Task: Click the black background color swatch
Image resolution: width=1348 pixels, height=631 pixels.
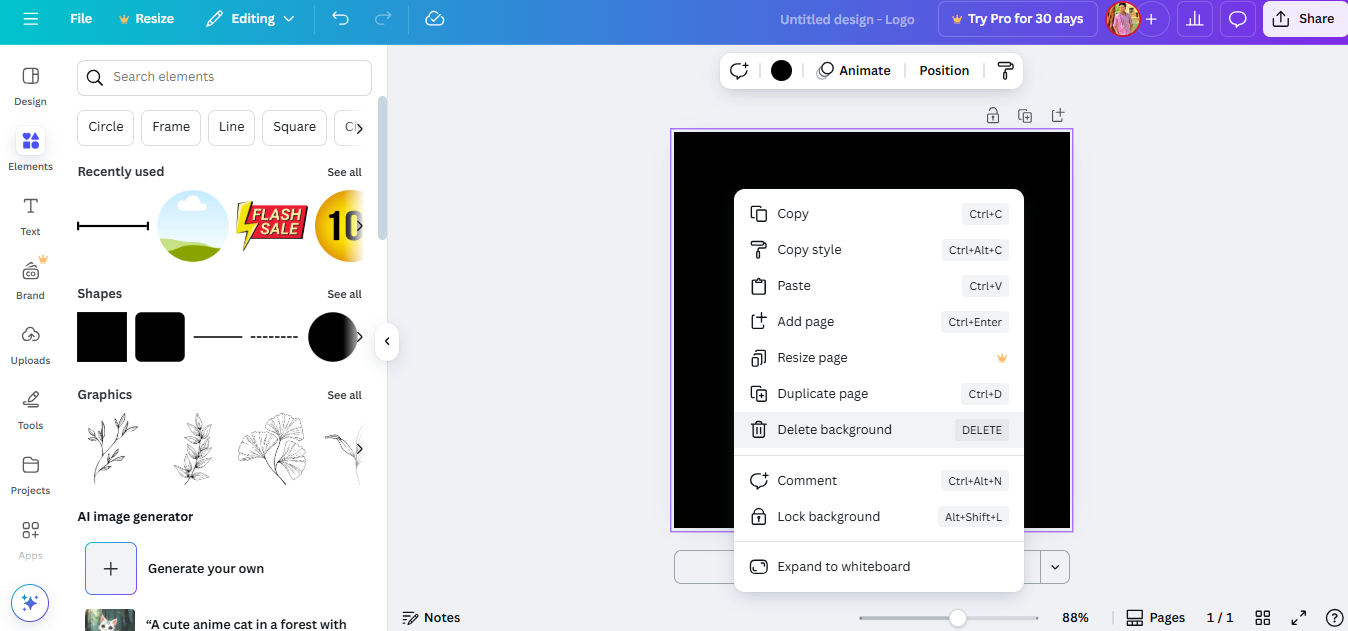Action: click(x=781, y=70)
